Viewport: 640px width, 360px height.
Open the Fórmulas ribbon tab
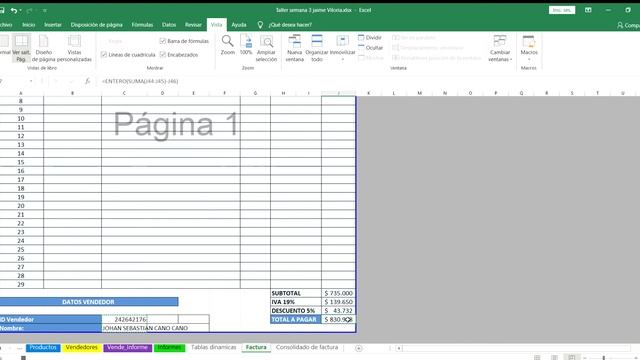[x=142, y=25]
